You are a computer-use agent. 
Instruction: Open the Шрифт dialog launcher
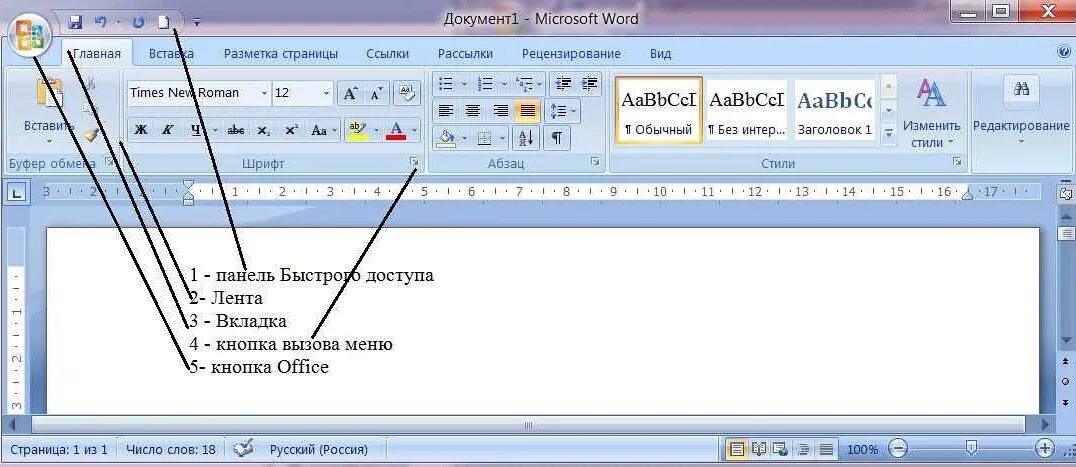(414, 162)
